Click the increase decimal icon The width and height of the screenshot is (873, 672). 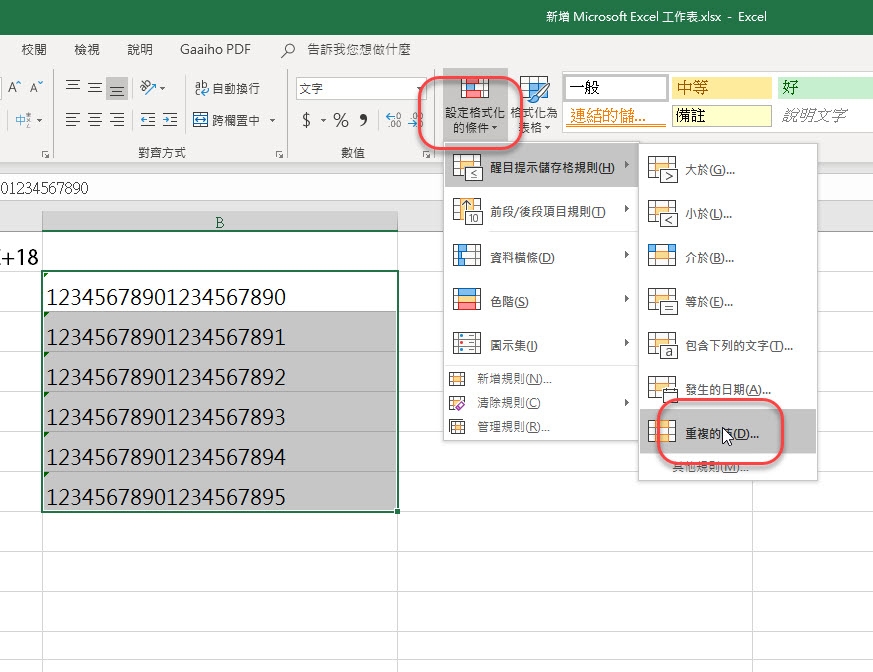point(393,120)
